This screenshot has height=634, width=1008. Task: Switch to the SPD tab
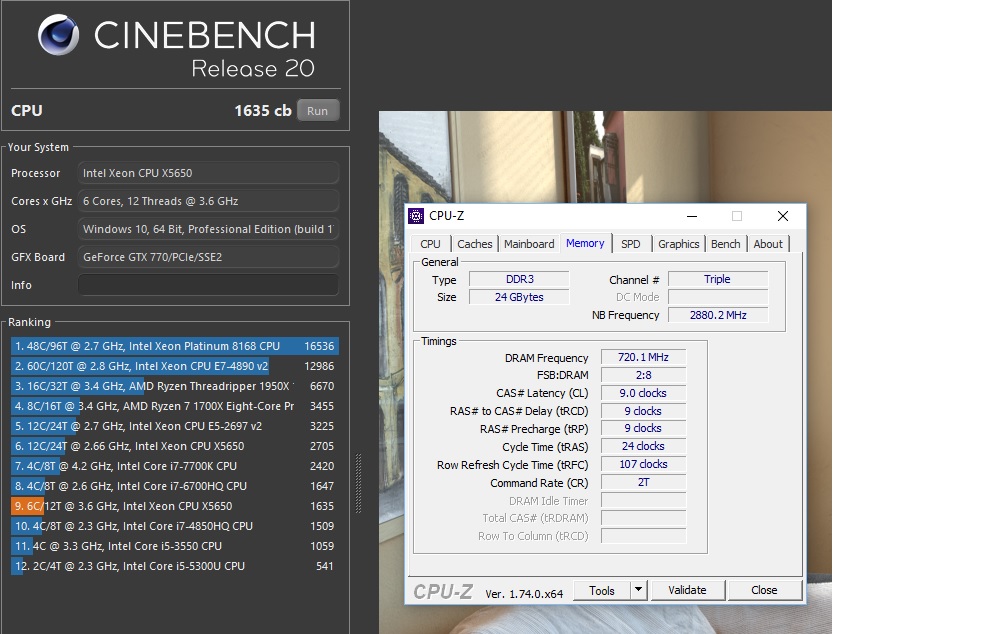(631, 244)
